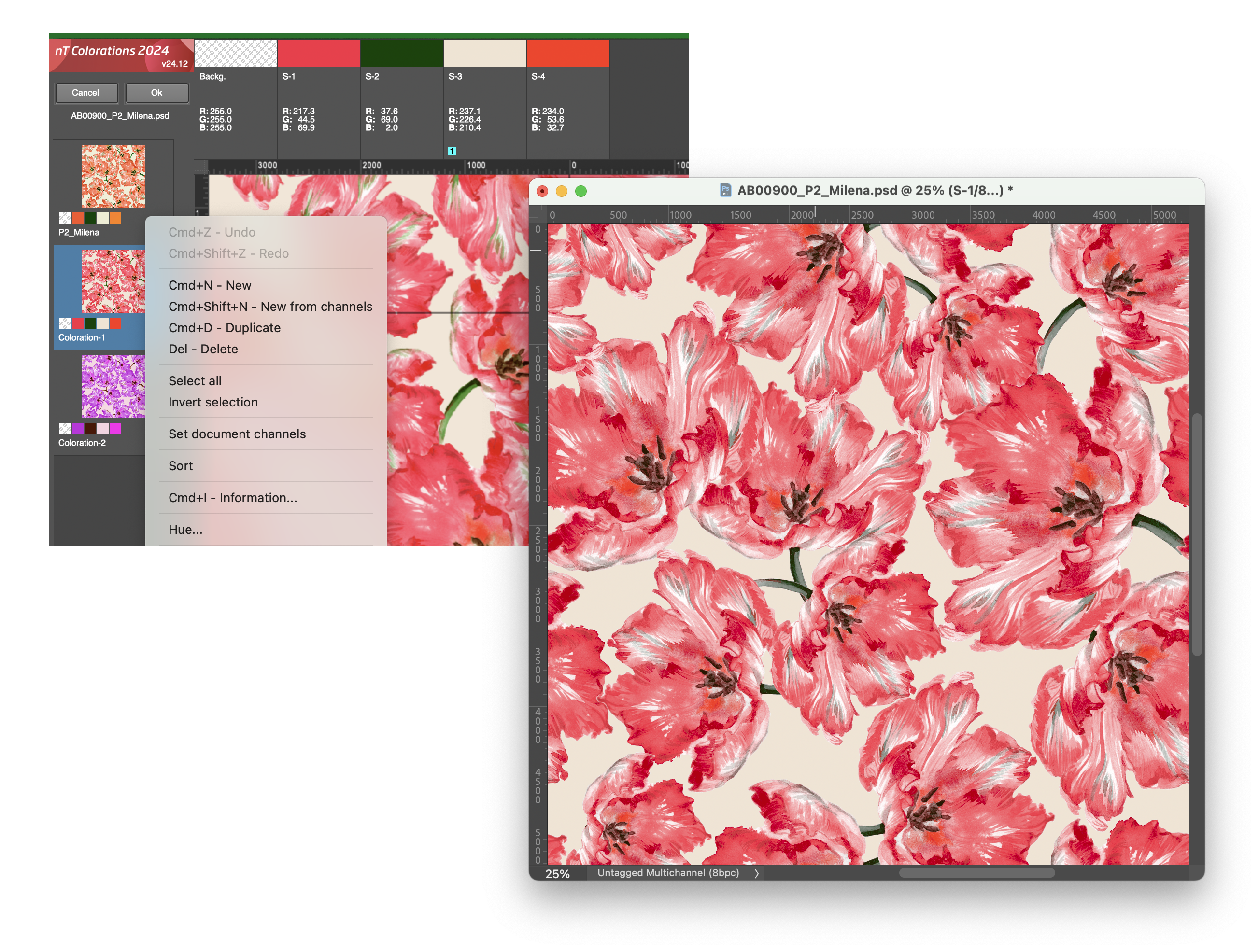Click the transparent Backg. swatch
The height and width of the screenshot is (952, 1259).
click(x=235, y=54)
